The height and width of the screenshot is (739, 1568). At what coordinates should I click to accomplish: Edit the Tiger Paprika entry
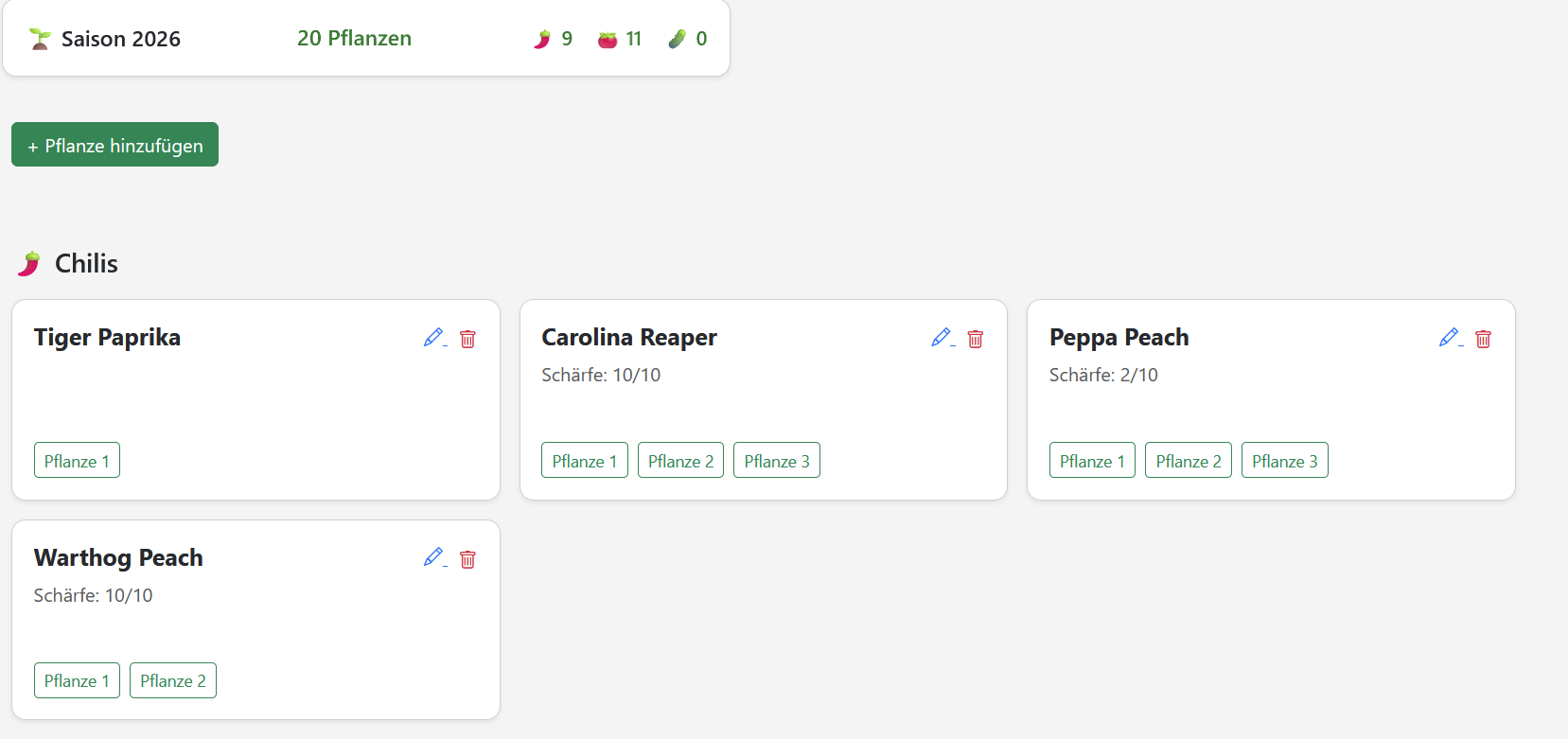pos(434,338)
